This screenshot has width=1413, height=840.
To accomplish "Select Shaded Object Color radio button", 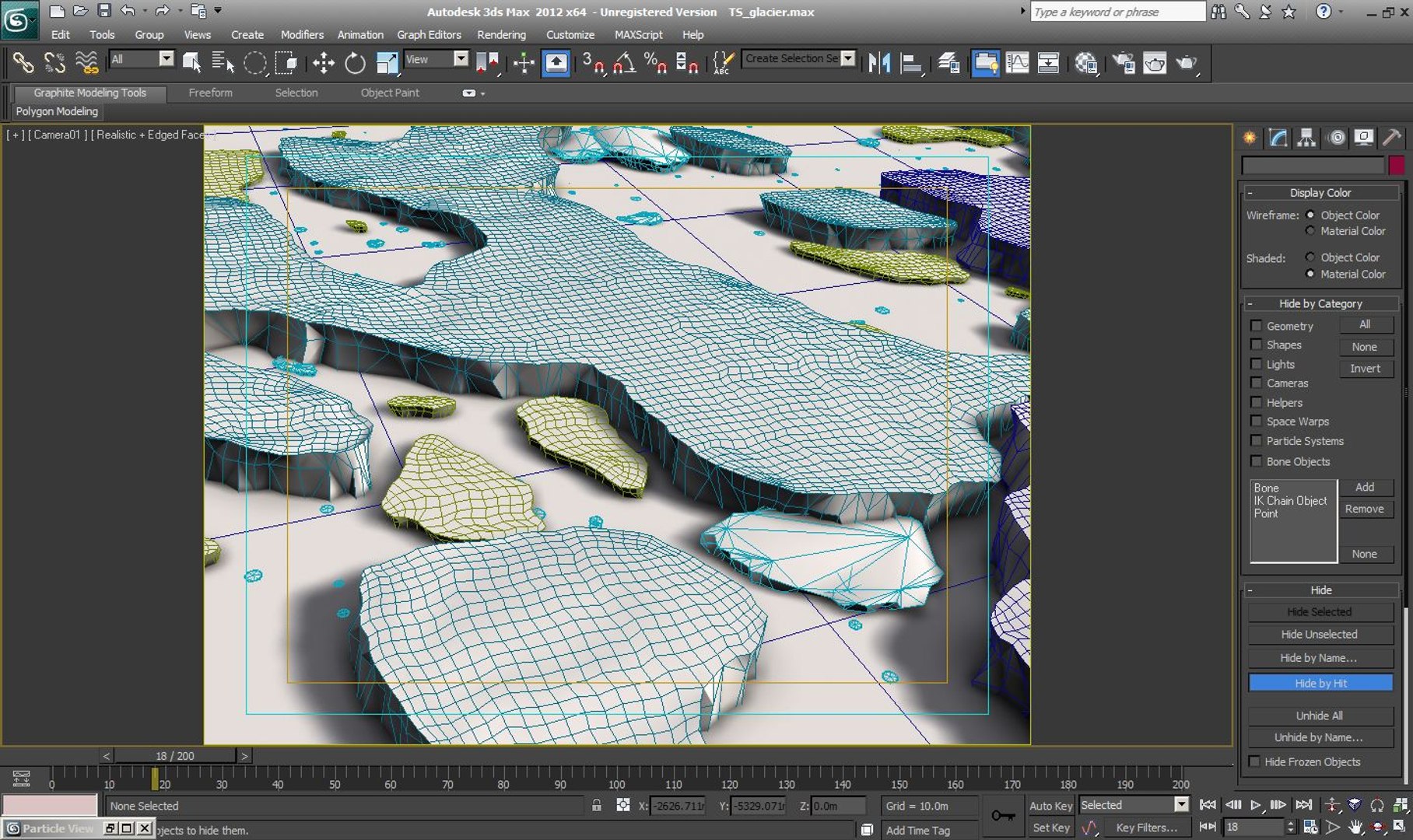I will pos(1310,257).
